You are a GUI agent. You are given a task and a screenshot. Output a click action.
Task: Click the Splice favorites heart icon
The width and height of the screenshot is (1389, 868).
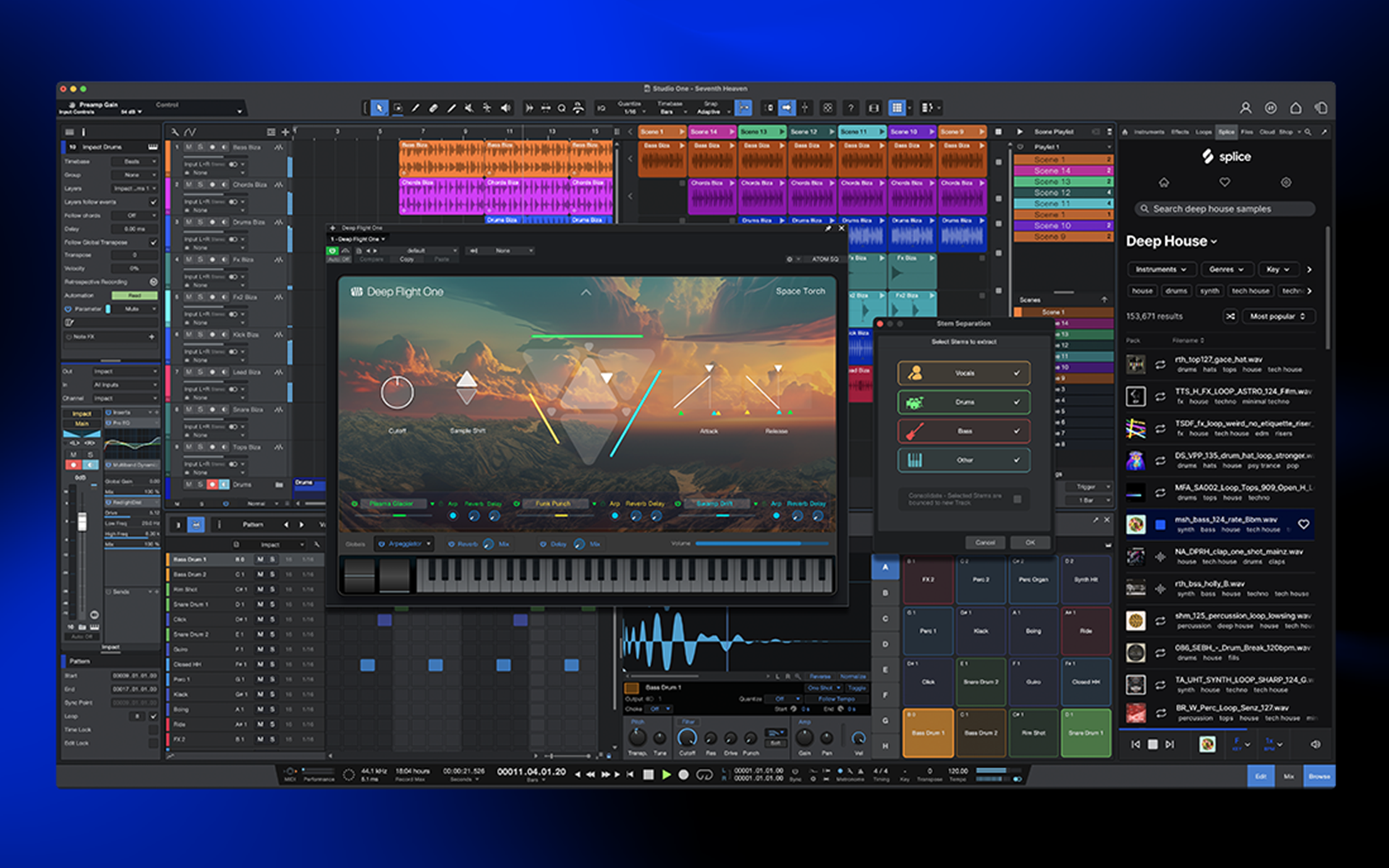coord(1224,182)
